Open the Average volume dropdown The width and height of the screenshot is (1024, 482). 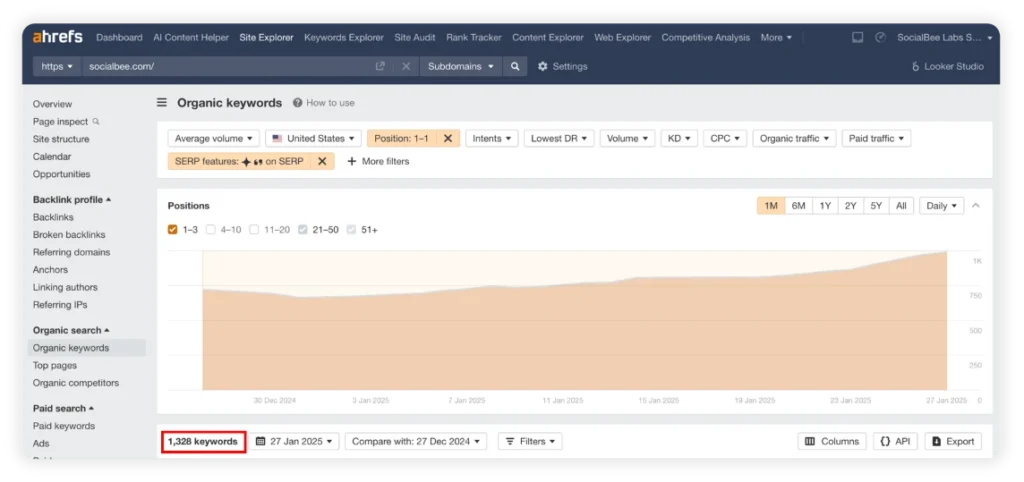(214, 138)
